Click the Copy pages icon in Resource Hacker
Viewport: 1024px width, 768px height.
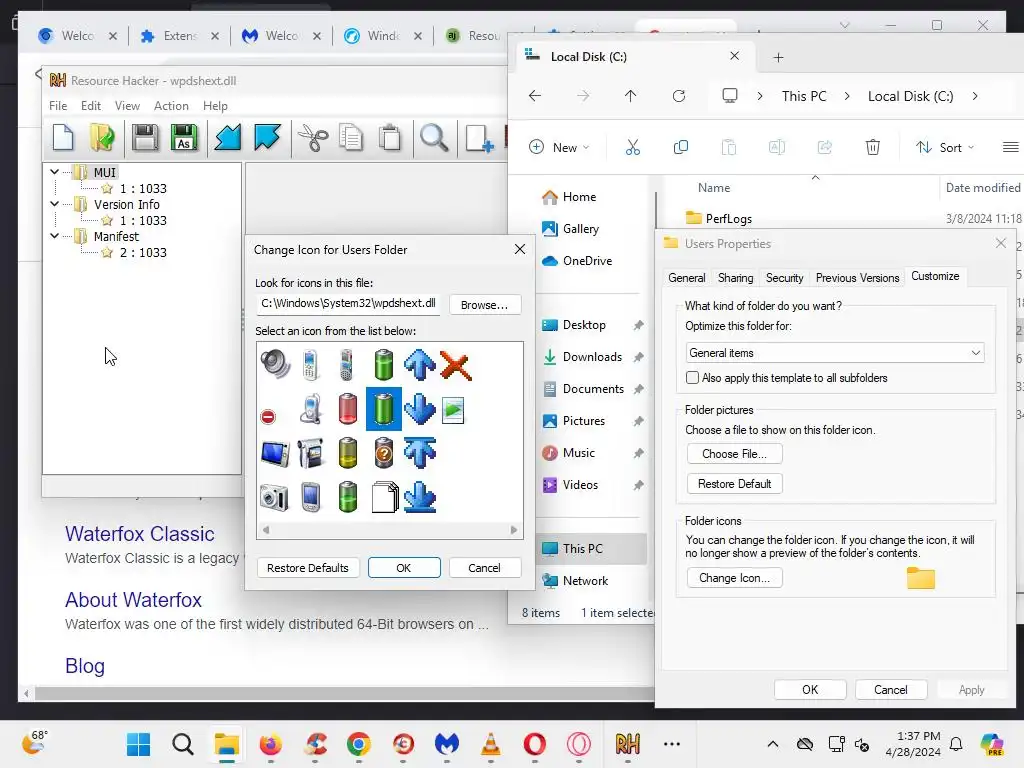pyautogui.click(x=351, y=138)
